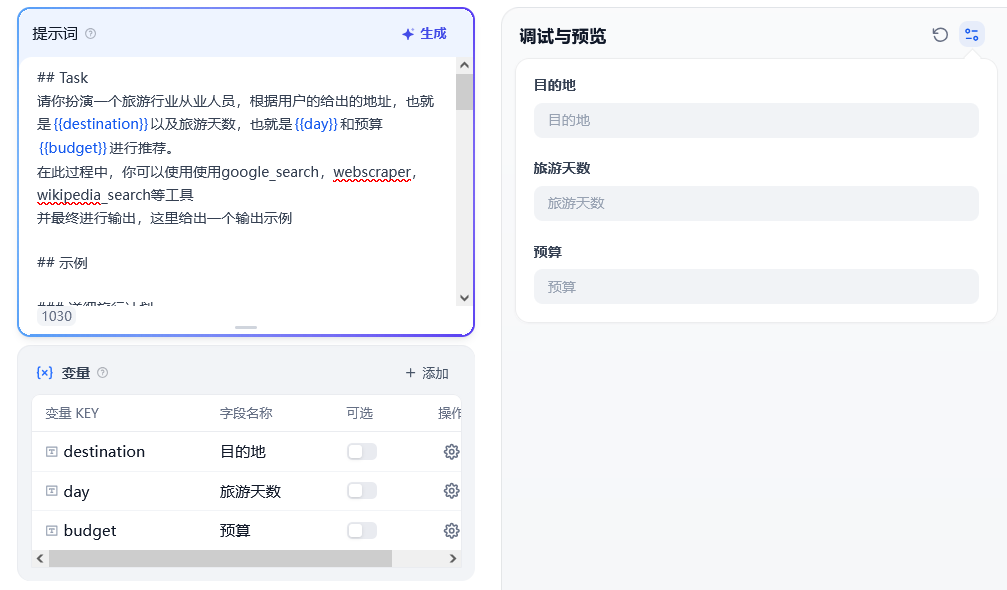Click the help icon beside 变量 title
1007x590 pixels.
103,373
